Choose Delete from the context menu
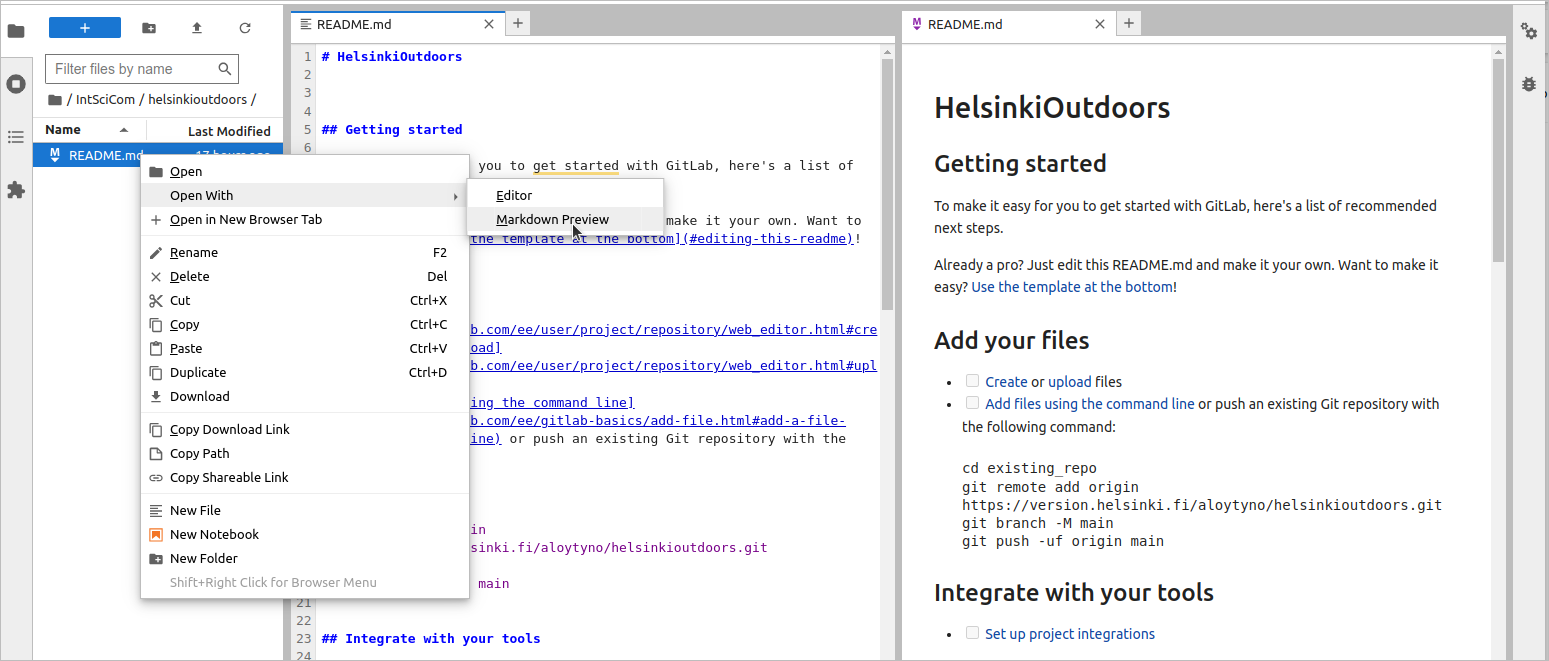 click(x=305, y=277)
